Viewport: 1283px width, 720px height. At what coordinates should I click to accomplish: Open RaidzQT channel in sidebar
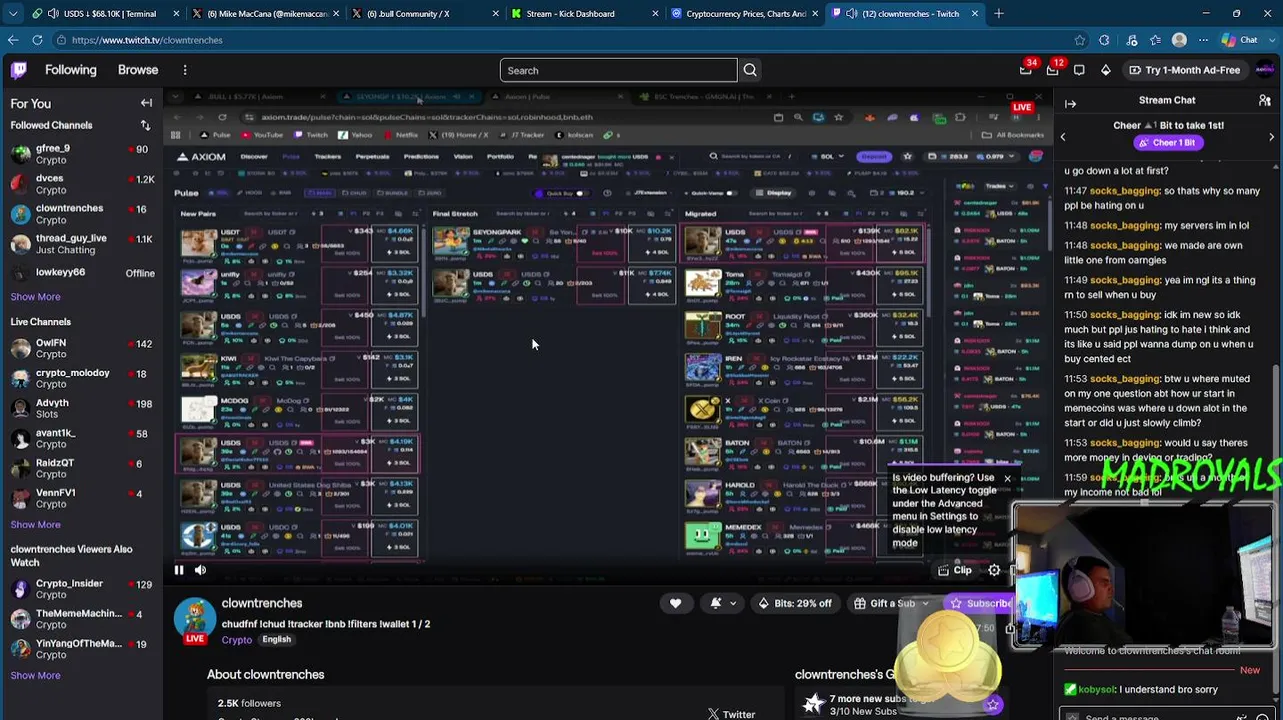click(82, 469)
